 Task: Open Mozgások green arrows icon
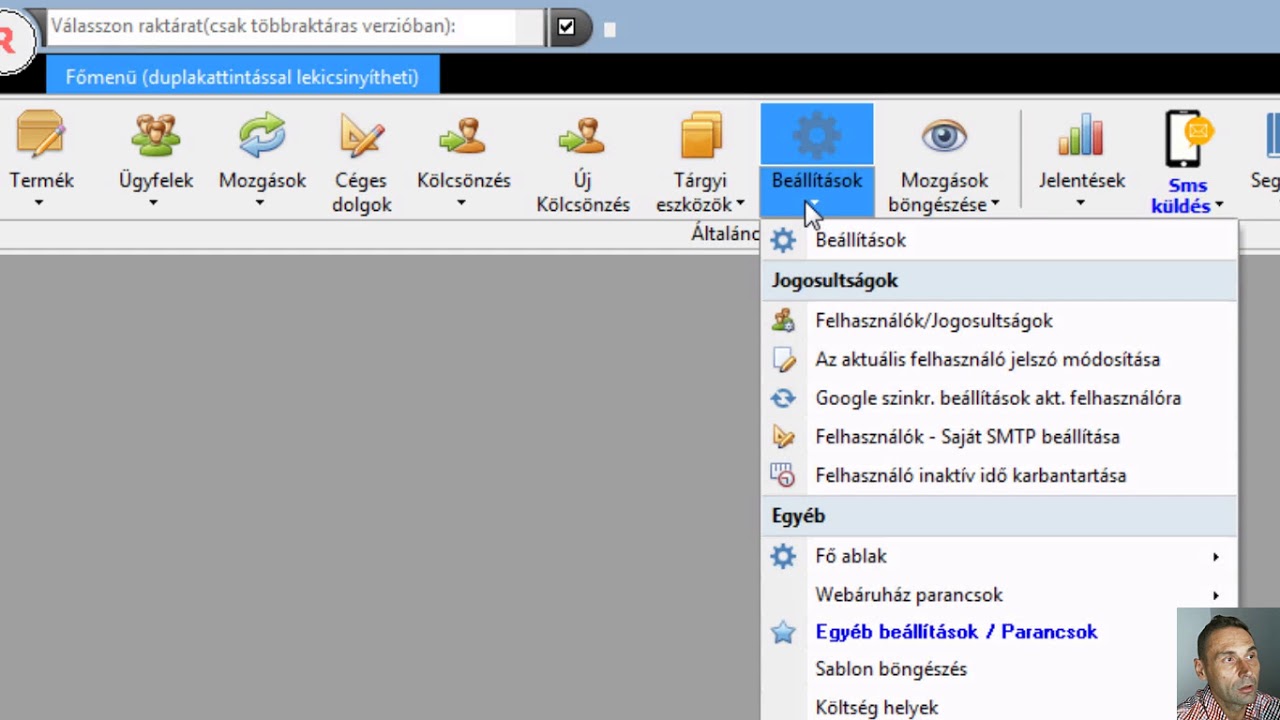pyautogui.click(x=262, y=135)
